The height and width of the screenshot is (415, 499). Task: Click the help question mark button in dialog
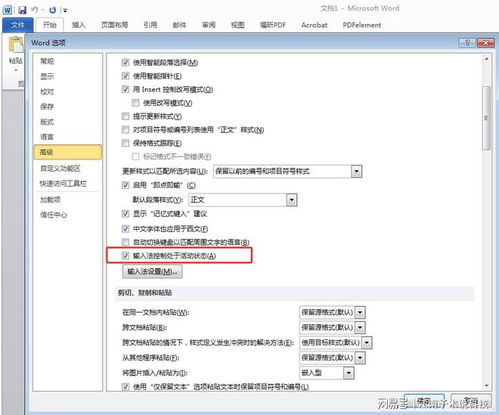tap(467, 43)
